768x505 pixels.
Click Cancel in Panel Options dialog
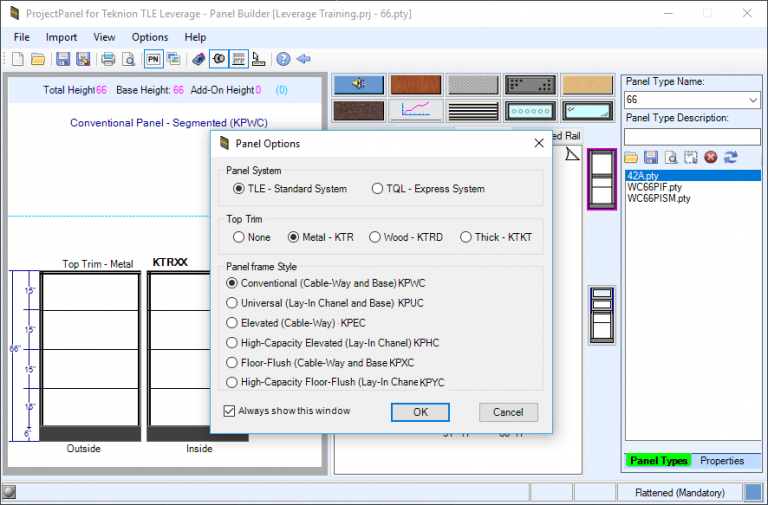tap(508, 412)
